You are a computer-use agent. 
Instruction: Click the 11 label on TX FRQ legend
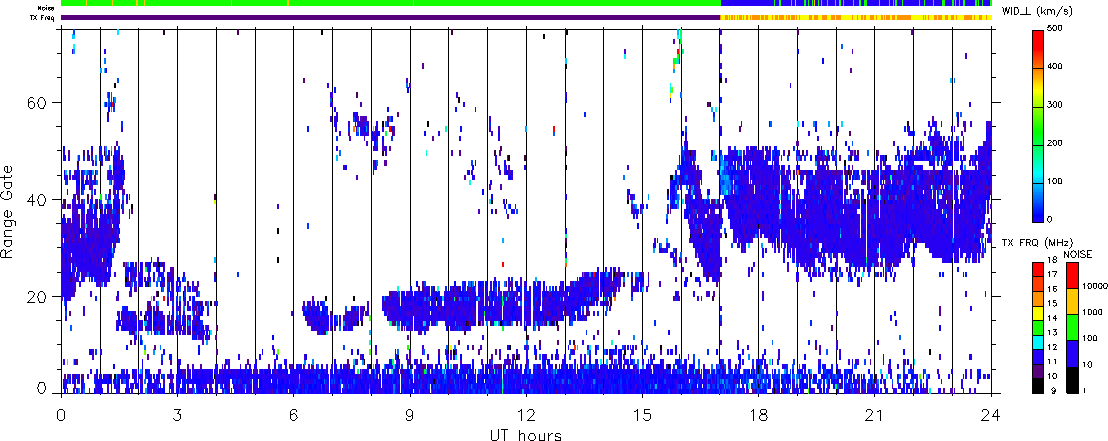tap(1052, 362)
